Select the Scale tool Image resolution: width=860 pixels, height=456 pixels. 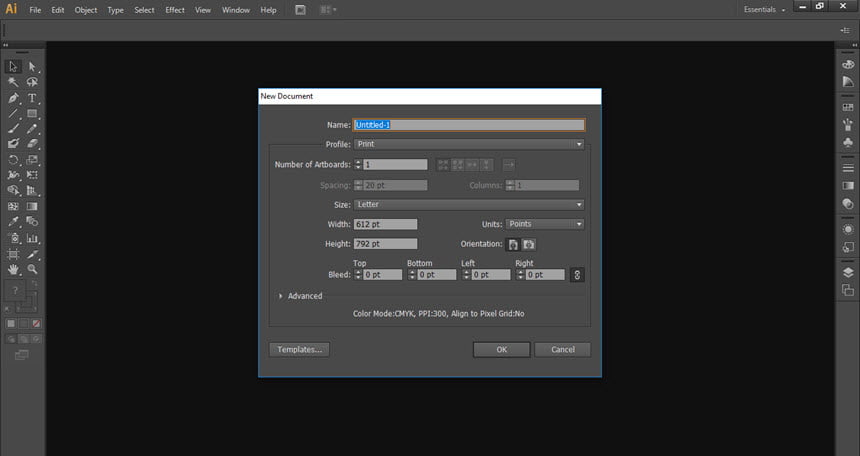32,160
